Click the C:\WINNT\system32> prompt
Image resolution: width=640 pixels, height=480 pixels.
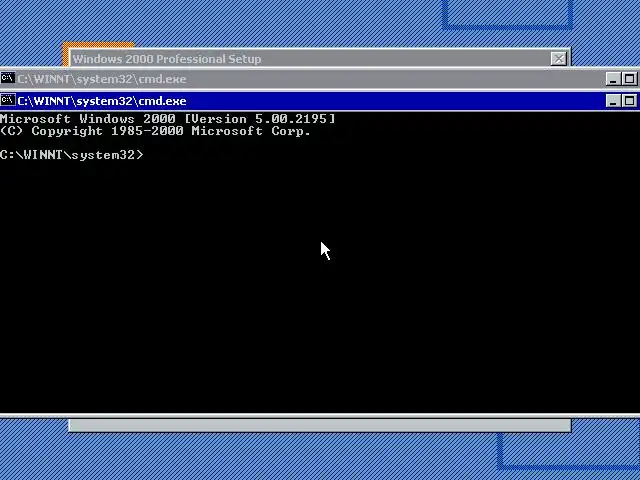pyautogui.click(x=72, y=155)
